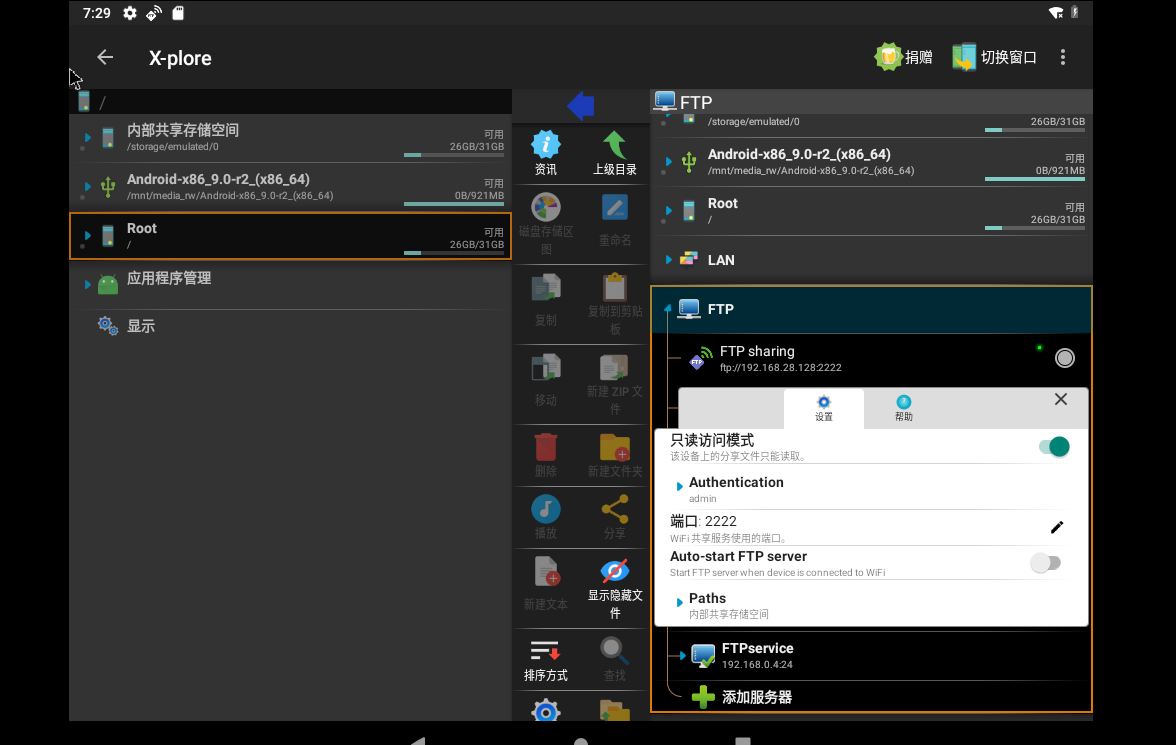
Task: Click the 捐赠 donate button
Action: click(x=904, y=57)
